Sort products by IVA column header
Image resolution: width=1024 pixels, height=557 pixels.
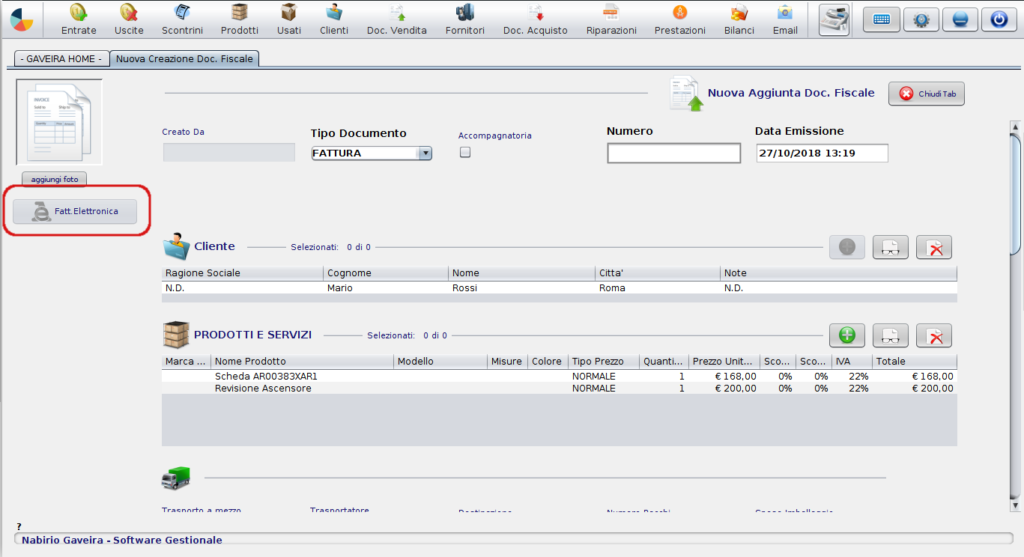[x=852, y=361]
